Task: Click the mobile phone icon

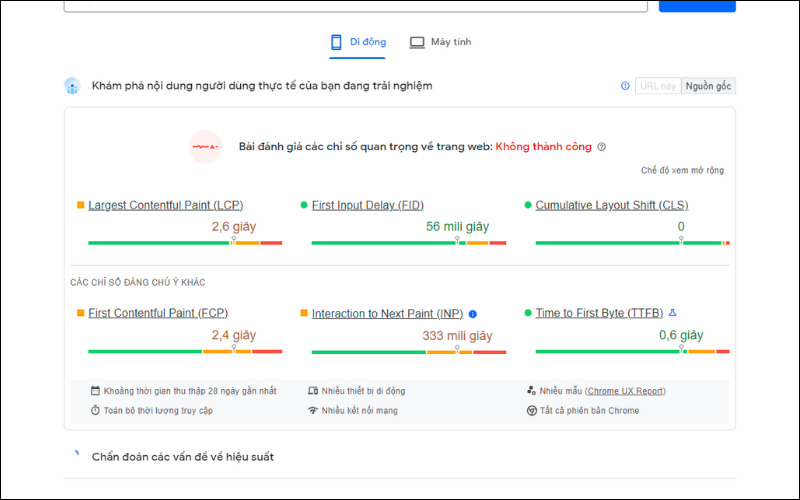Action: click(336, 42)
